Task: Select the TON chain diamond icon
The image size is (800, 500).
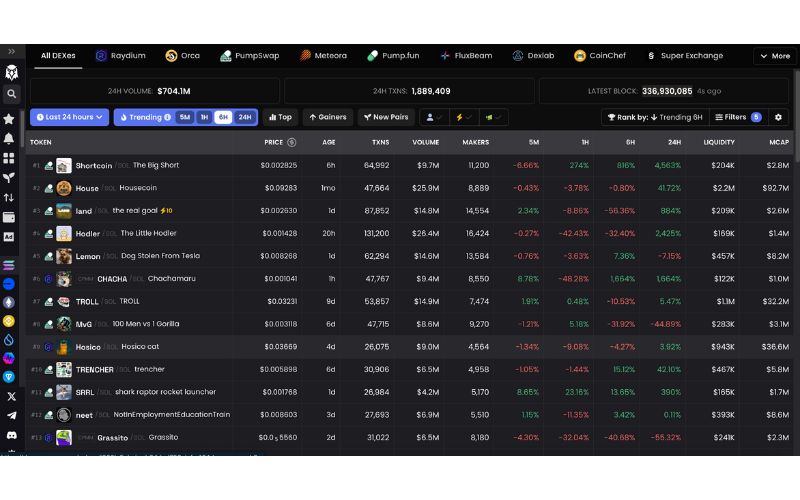Action: pyautogui.click(x=9, y=377)
